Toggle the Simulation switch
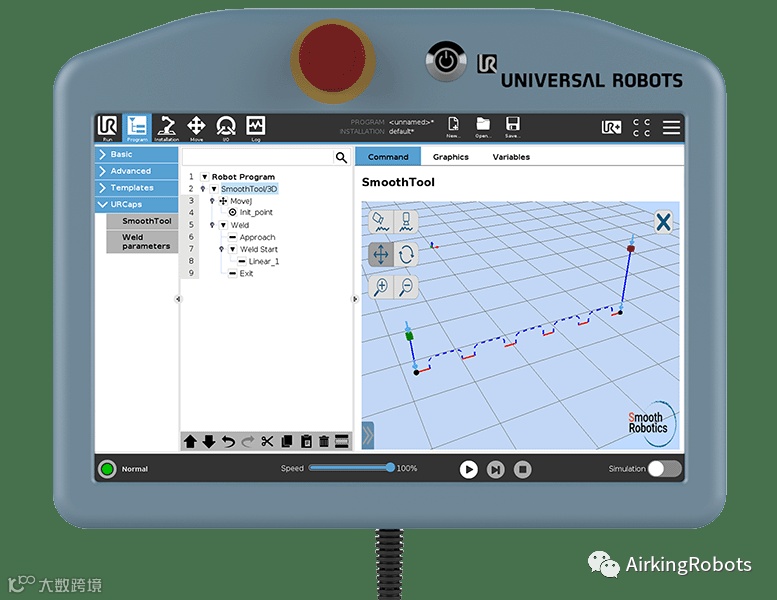The width and height of the screenshot is (777, 600). tap(665, 469)
